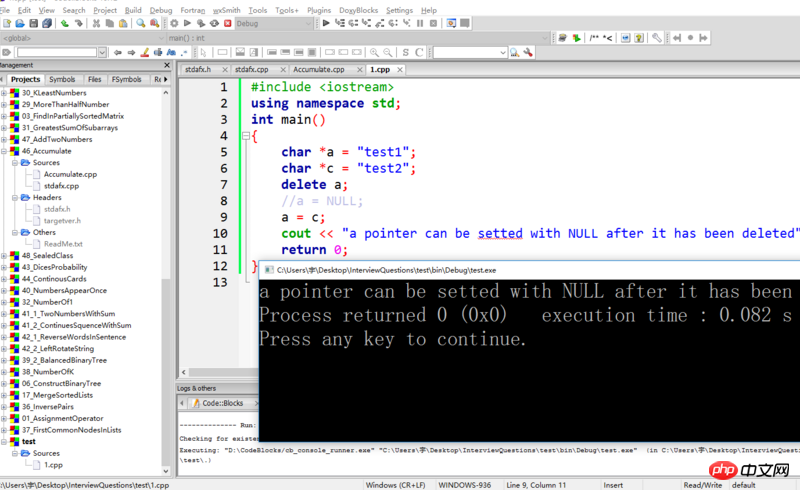Select the 39_2_BalancedBinaryTree project
800x490 pixels.
64,360
